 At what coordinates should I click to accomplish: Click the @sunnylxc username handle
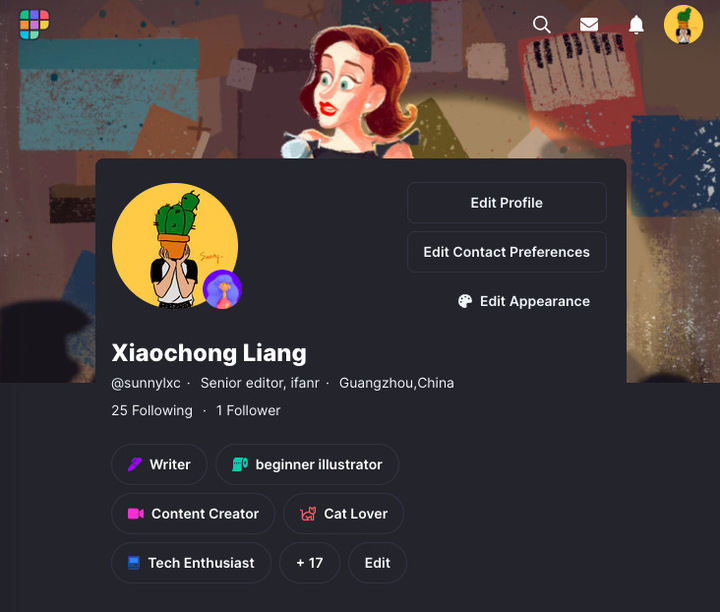click(146, 383)
